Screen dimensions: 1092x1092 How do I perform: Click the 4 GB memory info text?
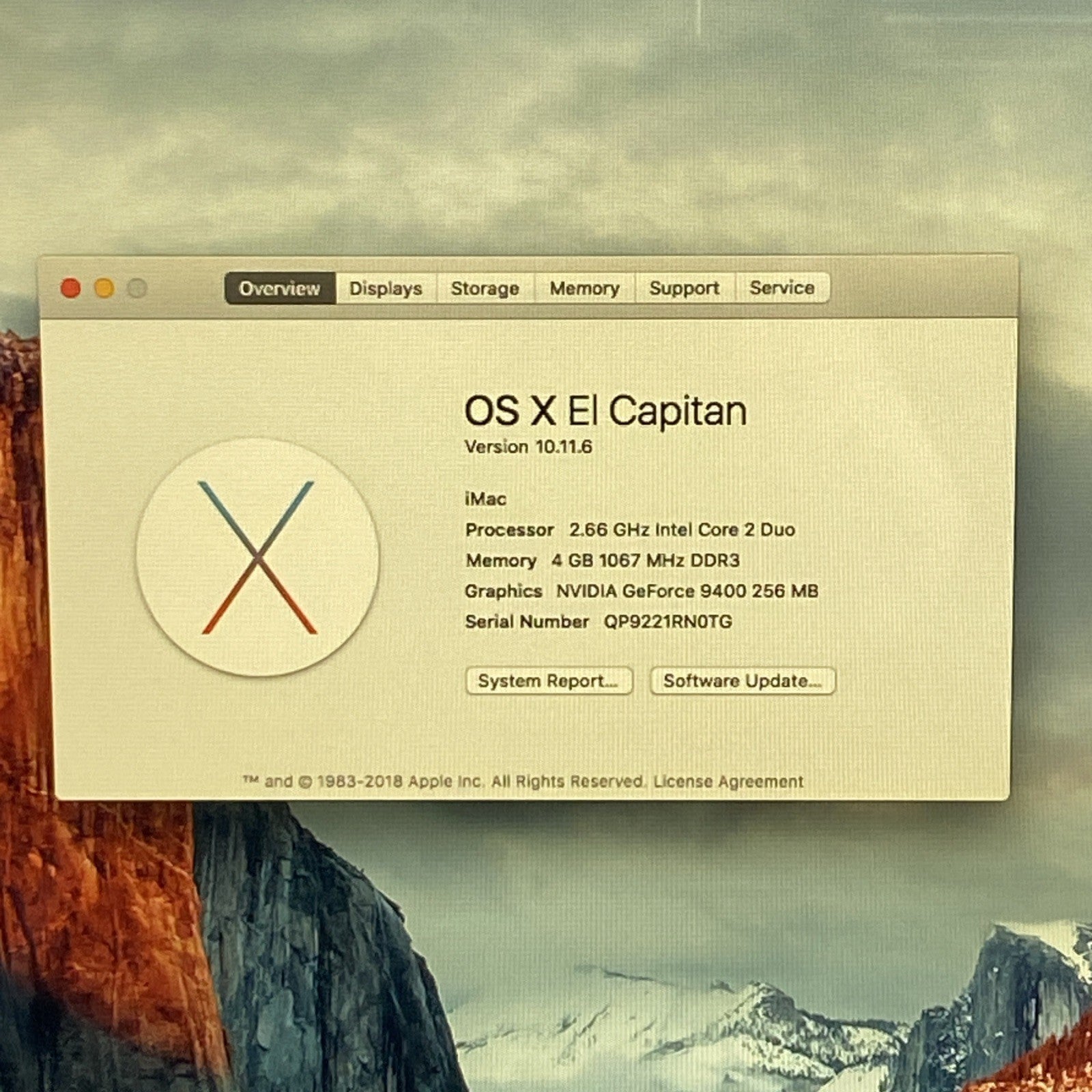645,560
